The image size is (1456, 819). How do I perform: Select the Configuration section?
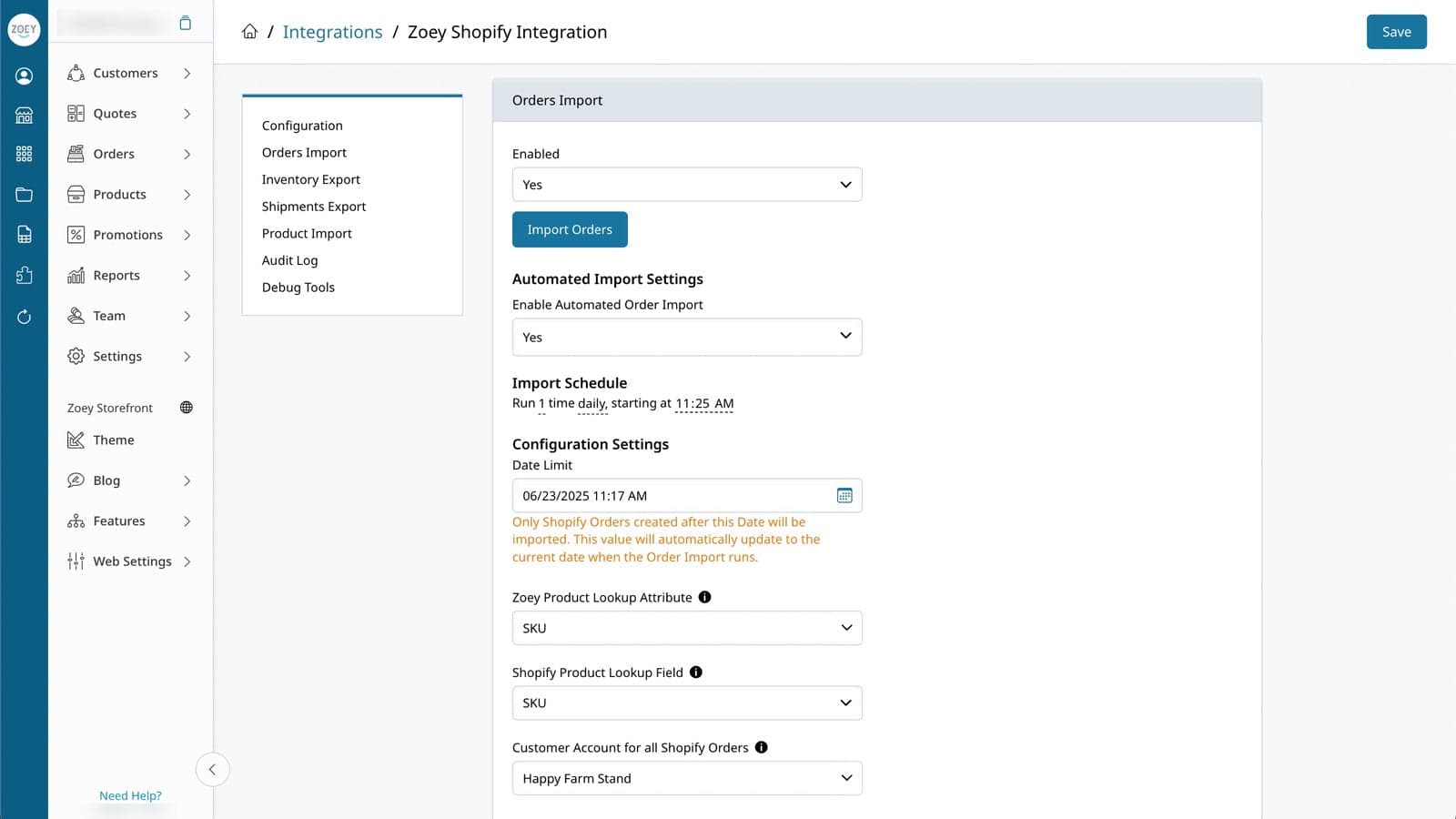pos(302,126)
